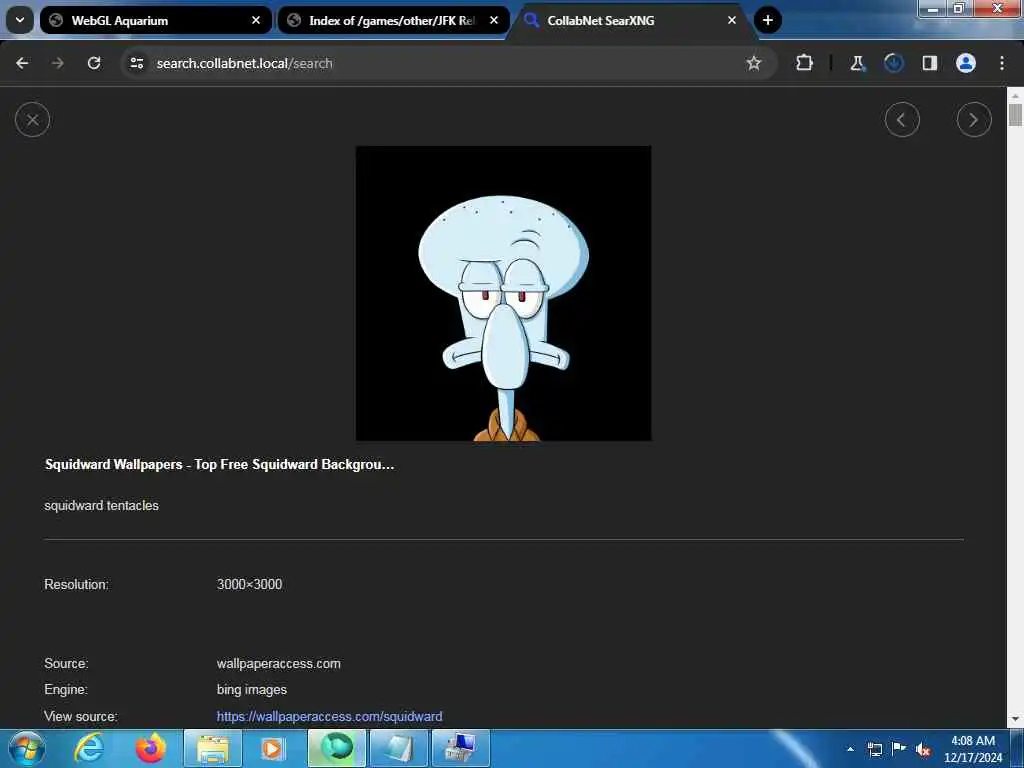Toggle the browser side panel
Image resolution: width=1024 pixels, height=768 pixels.
point(929,63)
